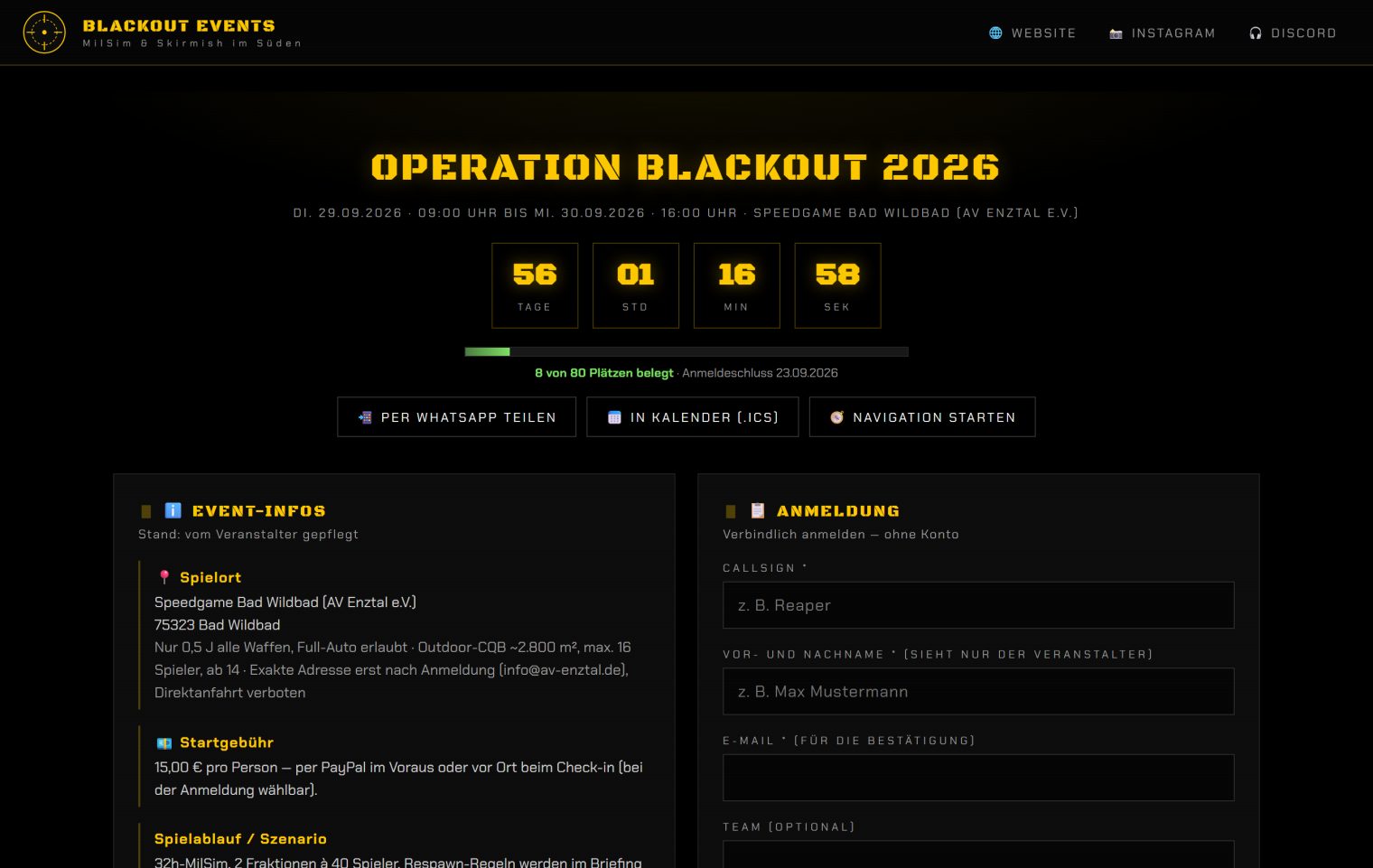The height and width of the screenshot is (868, 1373).
Task: Click the Blackout Events crosshair logo
Action: (44, 33)
